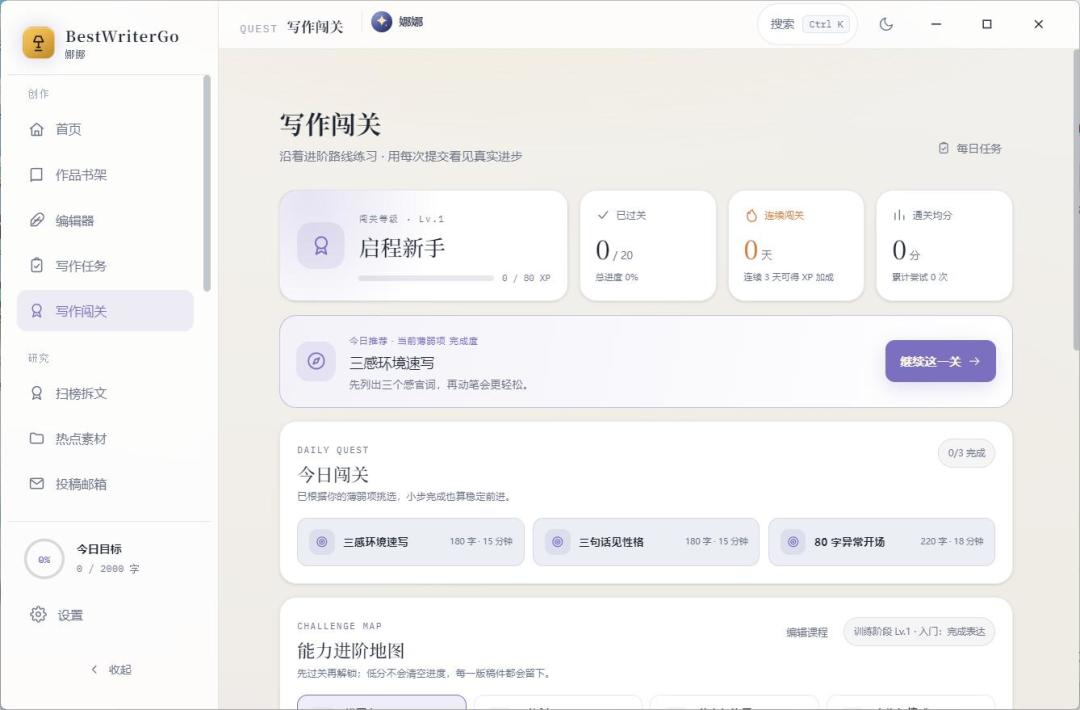Collapse the sidebar with 收起
Image resolution: width=1080 pixels, height=710 pixels.
(112, 669)
